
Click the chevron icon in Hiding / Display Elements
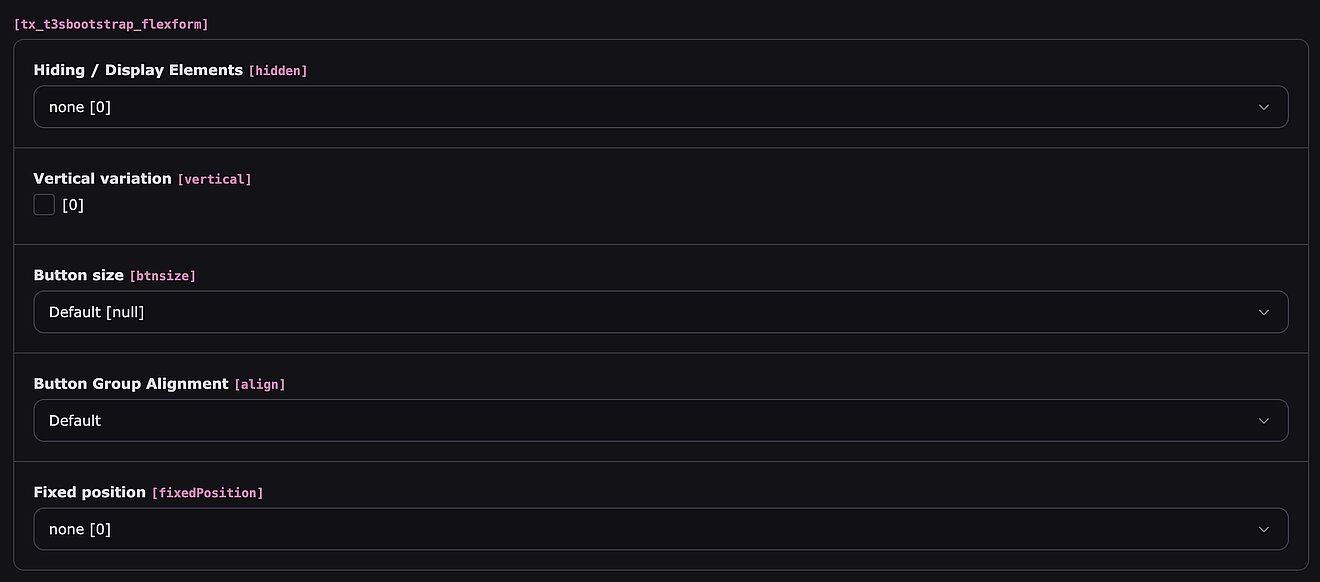pos(1263,107)
